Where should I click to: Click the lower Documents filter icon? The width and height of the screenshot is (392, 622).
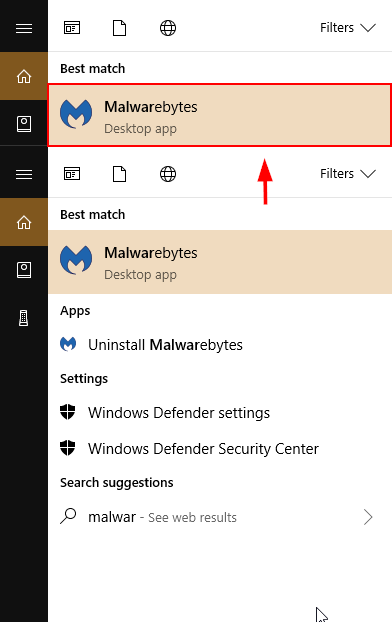pos(119,174)
